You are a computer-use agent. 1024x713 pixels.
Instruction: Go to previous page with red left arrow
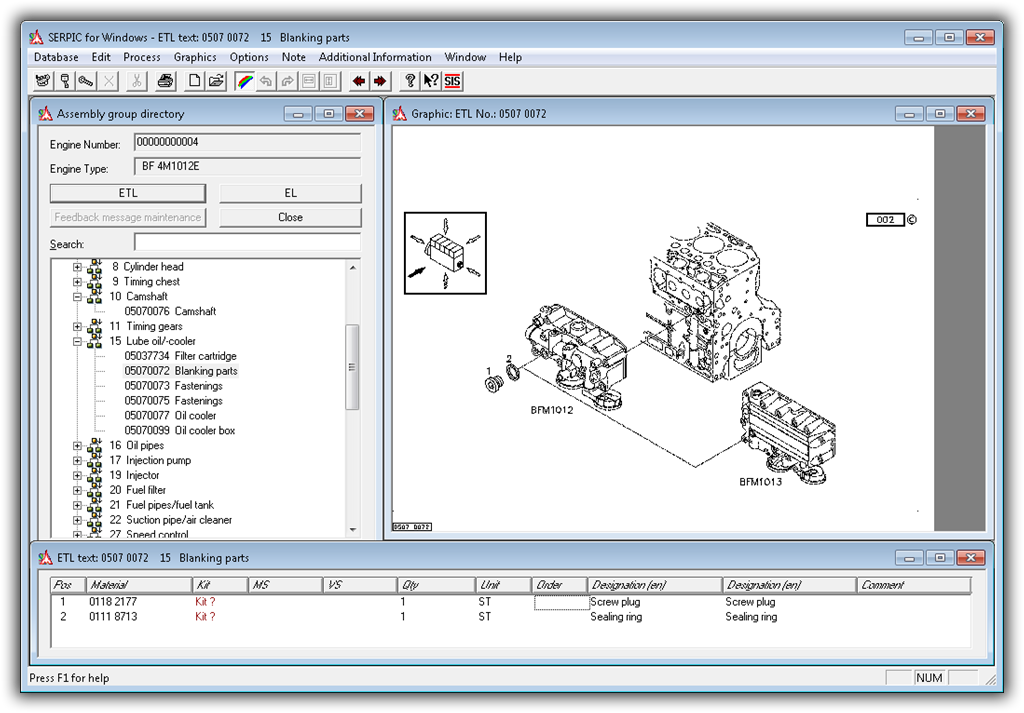[359, 81]
